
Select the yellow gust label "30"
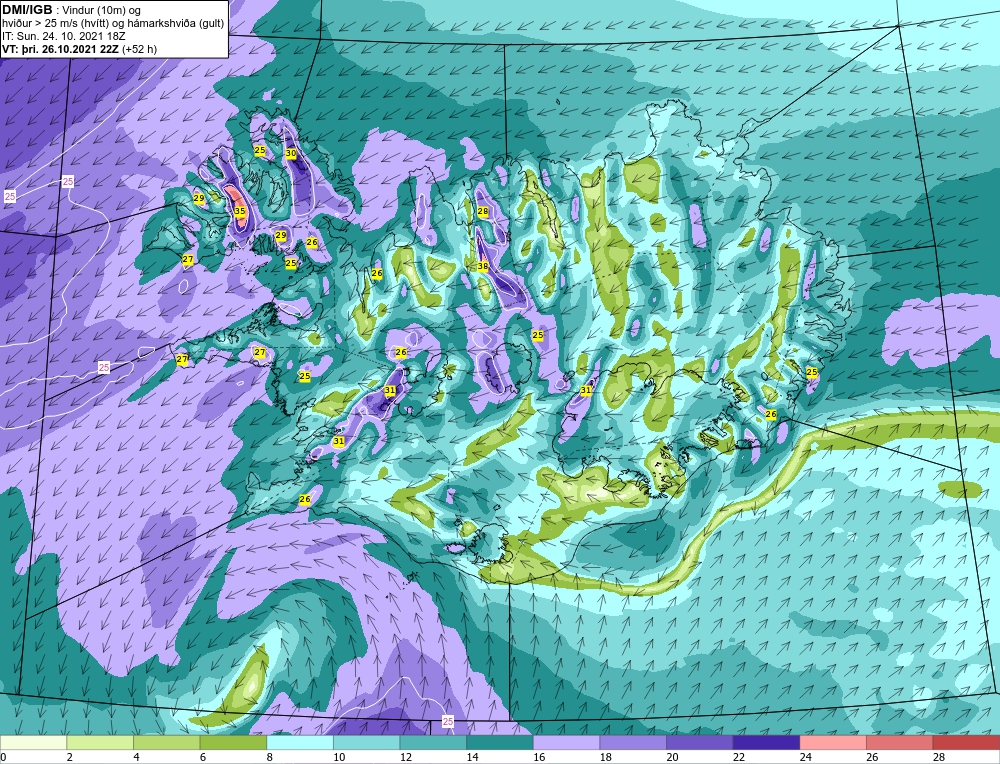point(291,154)
